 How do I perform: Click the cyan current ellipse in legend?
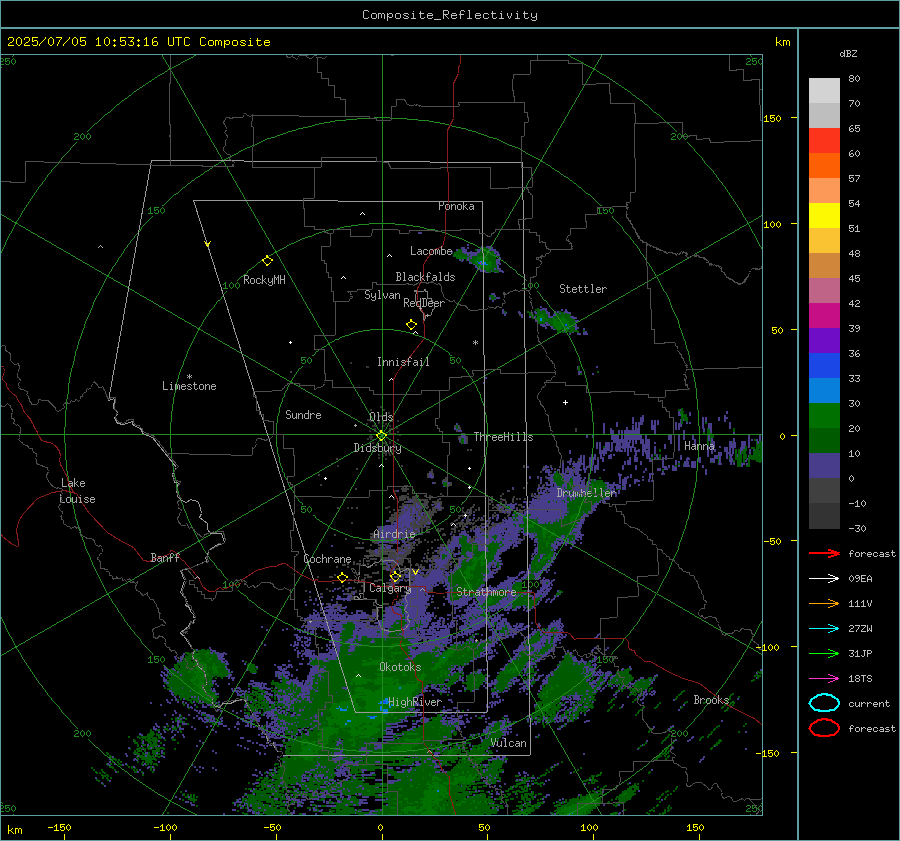click(x=824, y=703)
